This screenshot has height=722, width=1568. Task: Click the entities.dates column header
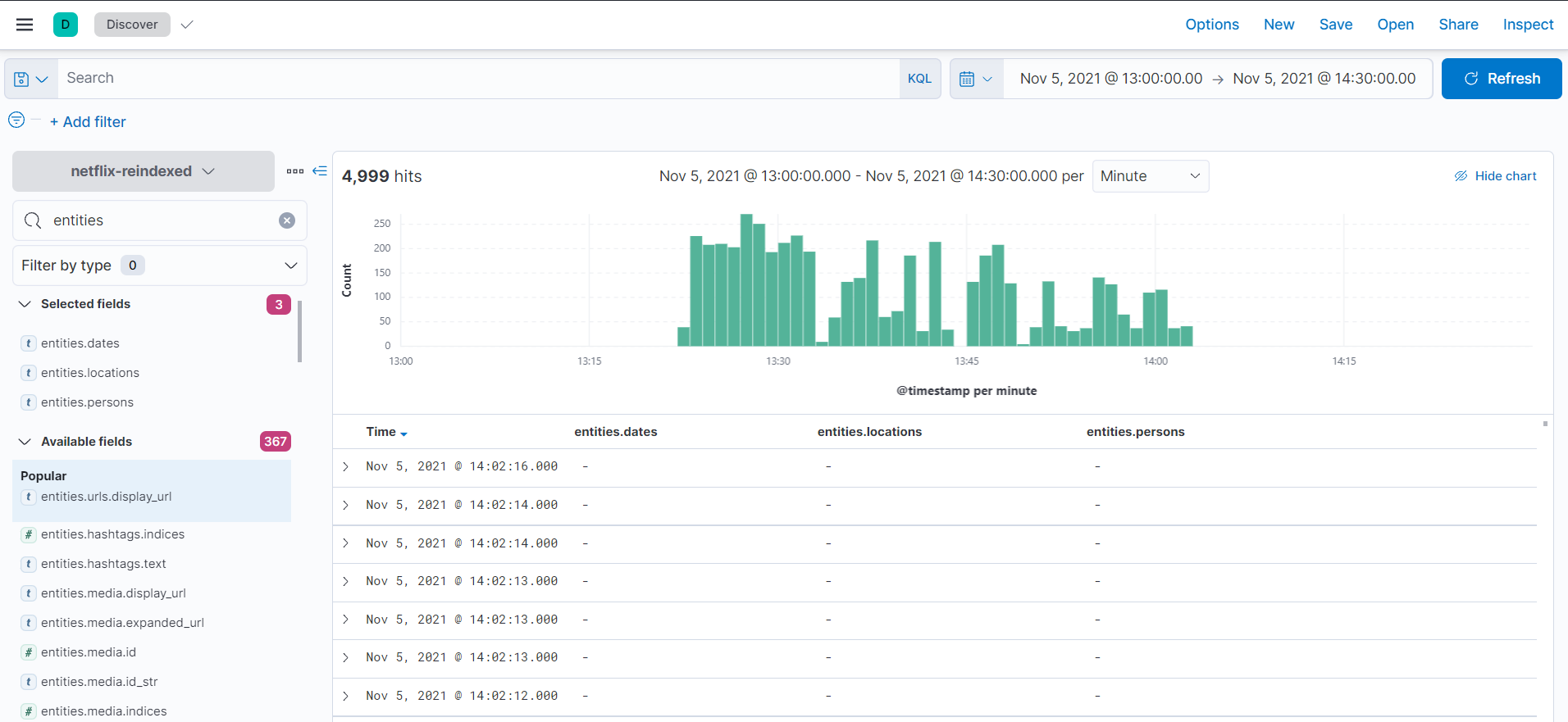(616, 432)
